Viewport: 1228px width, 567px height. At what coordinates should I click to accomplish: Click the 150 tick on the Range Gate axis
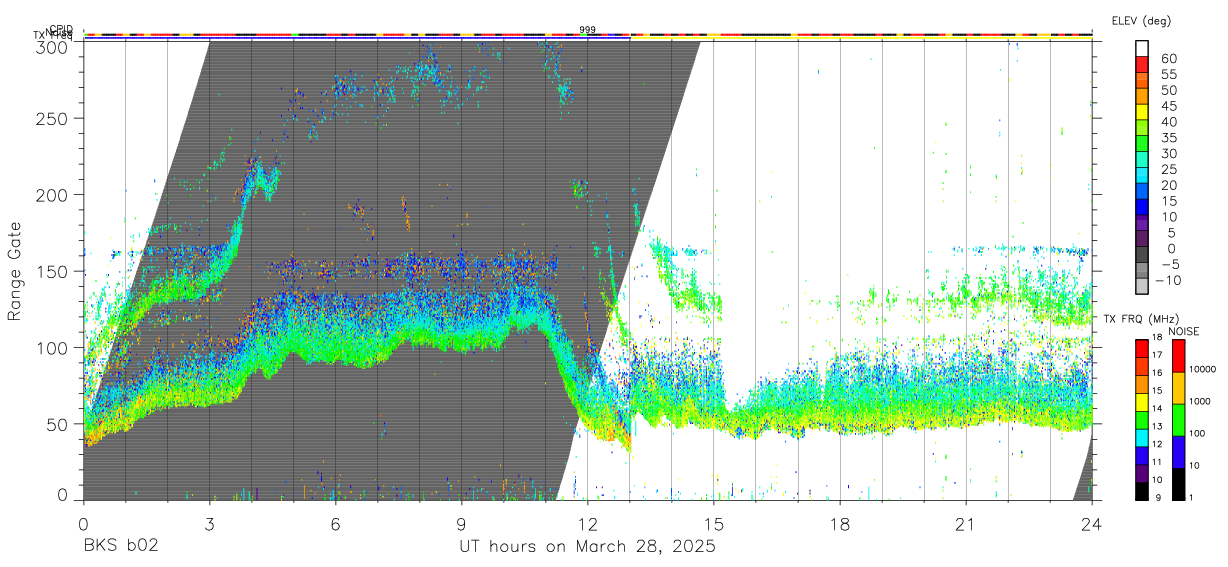tap(52, 271)
